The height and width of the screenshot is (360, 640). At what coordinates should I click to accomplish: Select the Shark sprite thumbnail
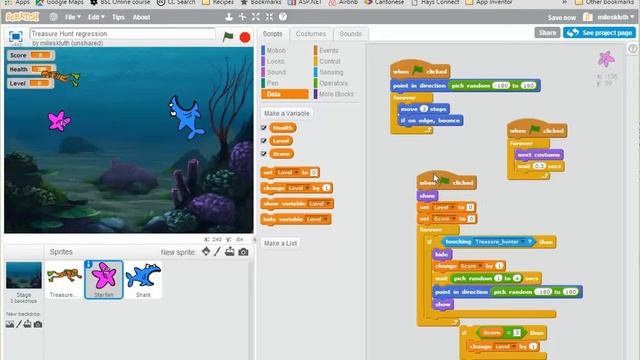pyautogui.click(x=143, y=280)
